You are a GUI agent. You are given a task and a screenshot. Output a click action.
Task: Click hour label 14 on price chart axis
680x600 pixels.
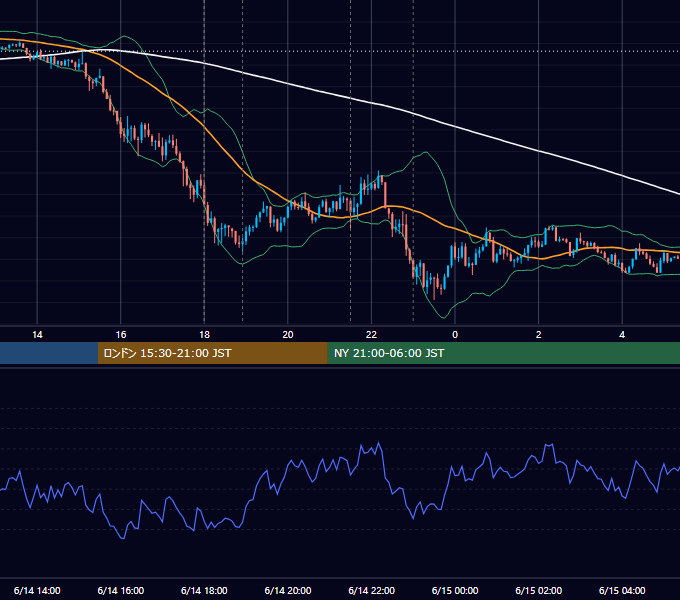[x=37, y=335]
